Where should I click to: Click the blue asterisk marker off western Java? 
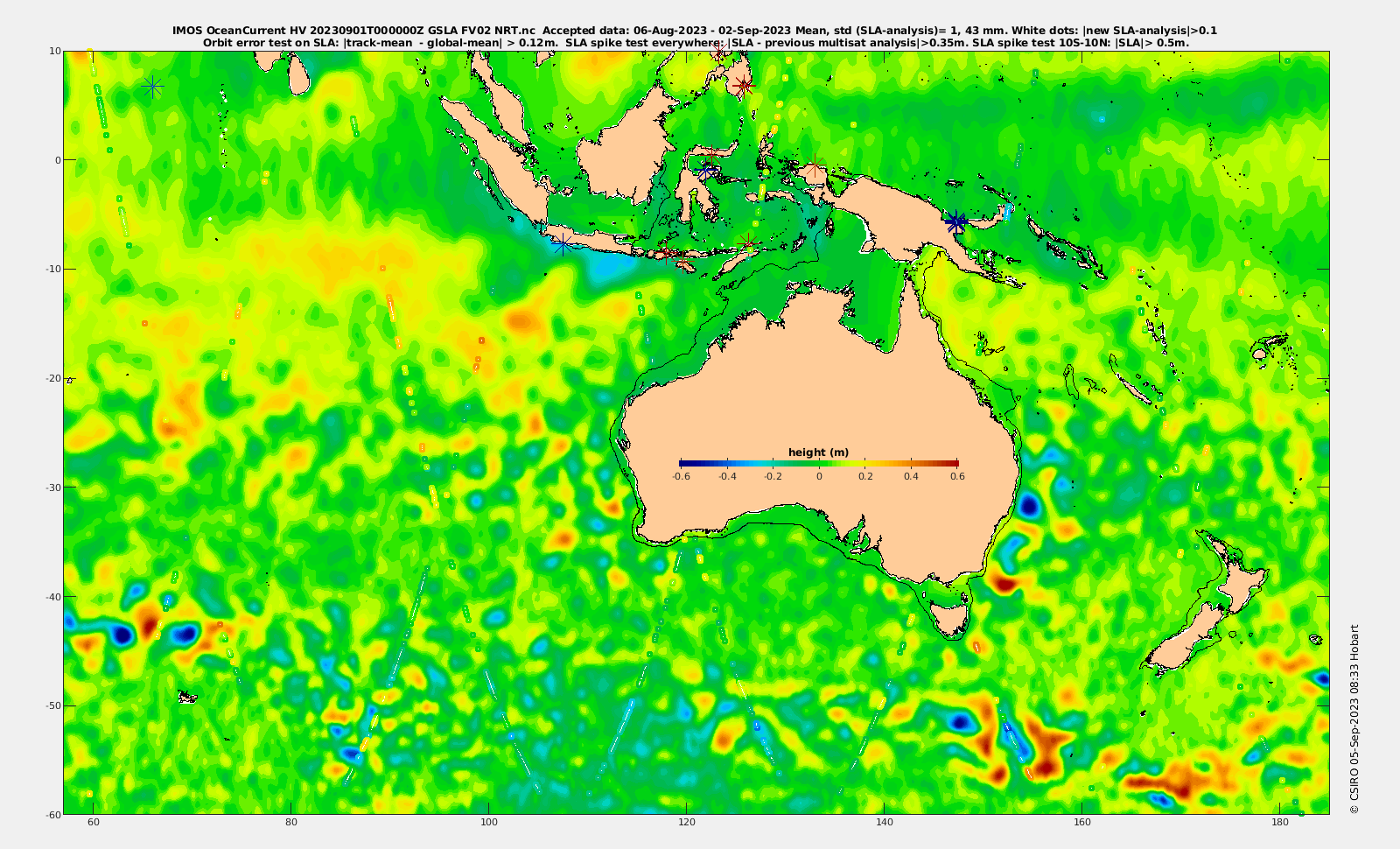click(x=563, y=244)
